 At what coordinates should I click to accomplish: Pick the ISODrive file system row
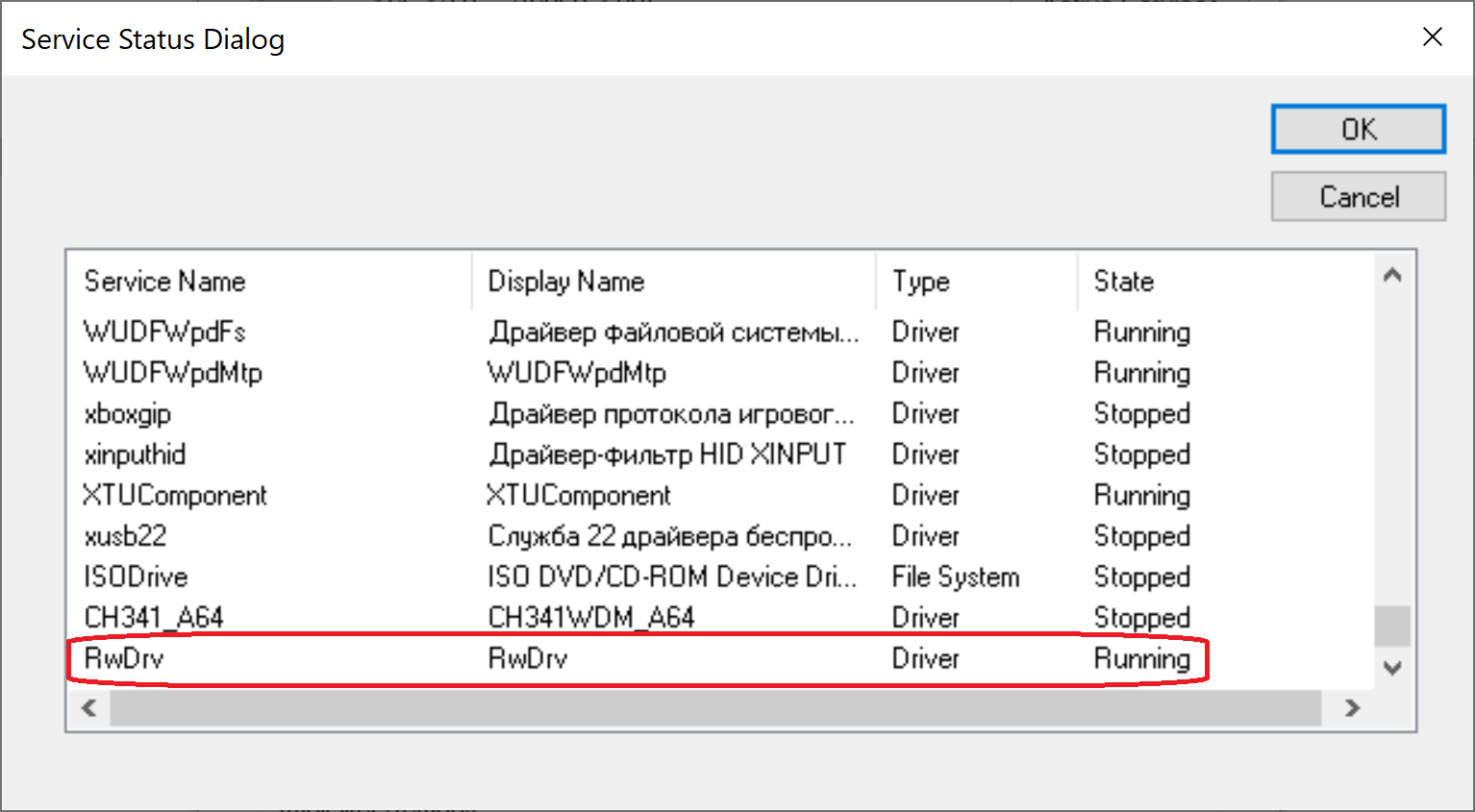pyautogui.click(x=137, y=578)
